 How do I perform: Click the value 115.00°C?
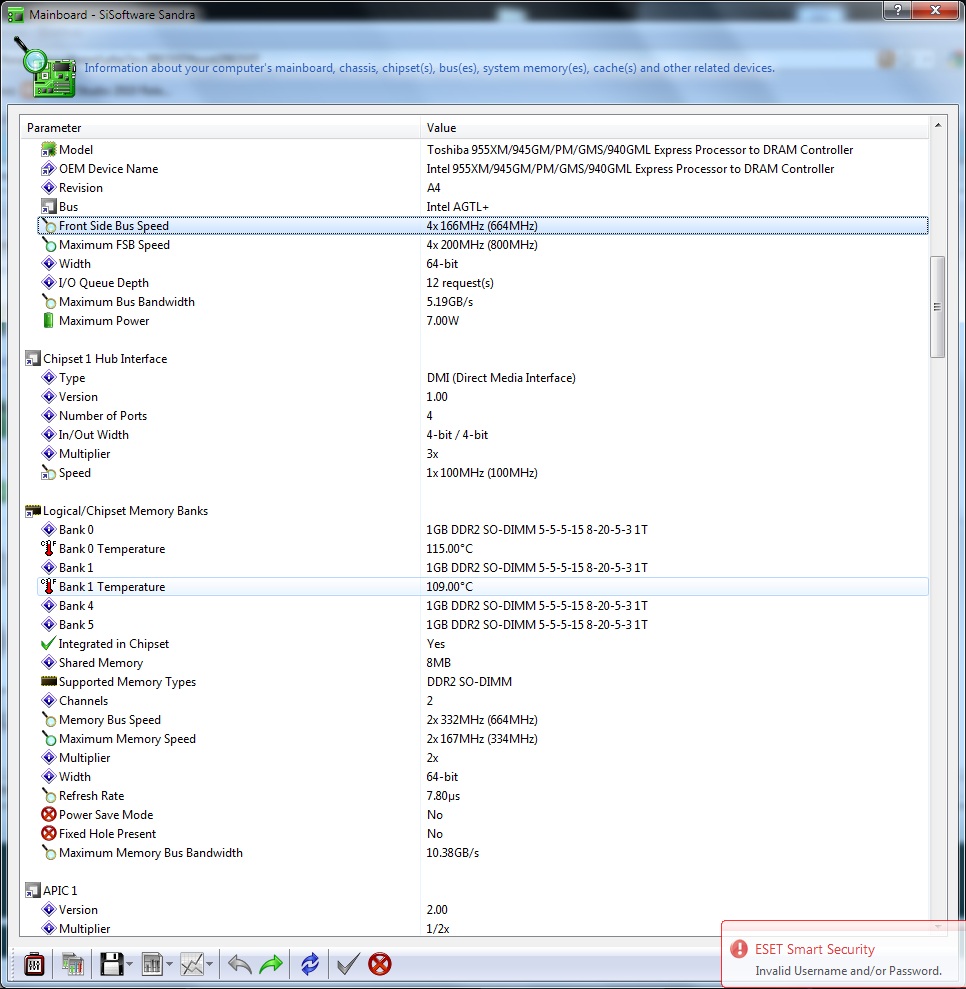[x=450, y=549]
